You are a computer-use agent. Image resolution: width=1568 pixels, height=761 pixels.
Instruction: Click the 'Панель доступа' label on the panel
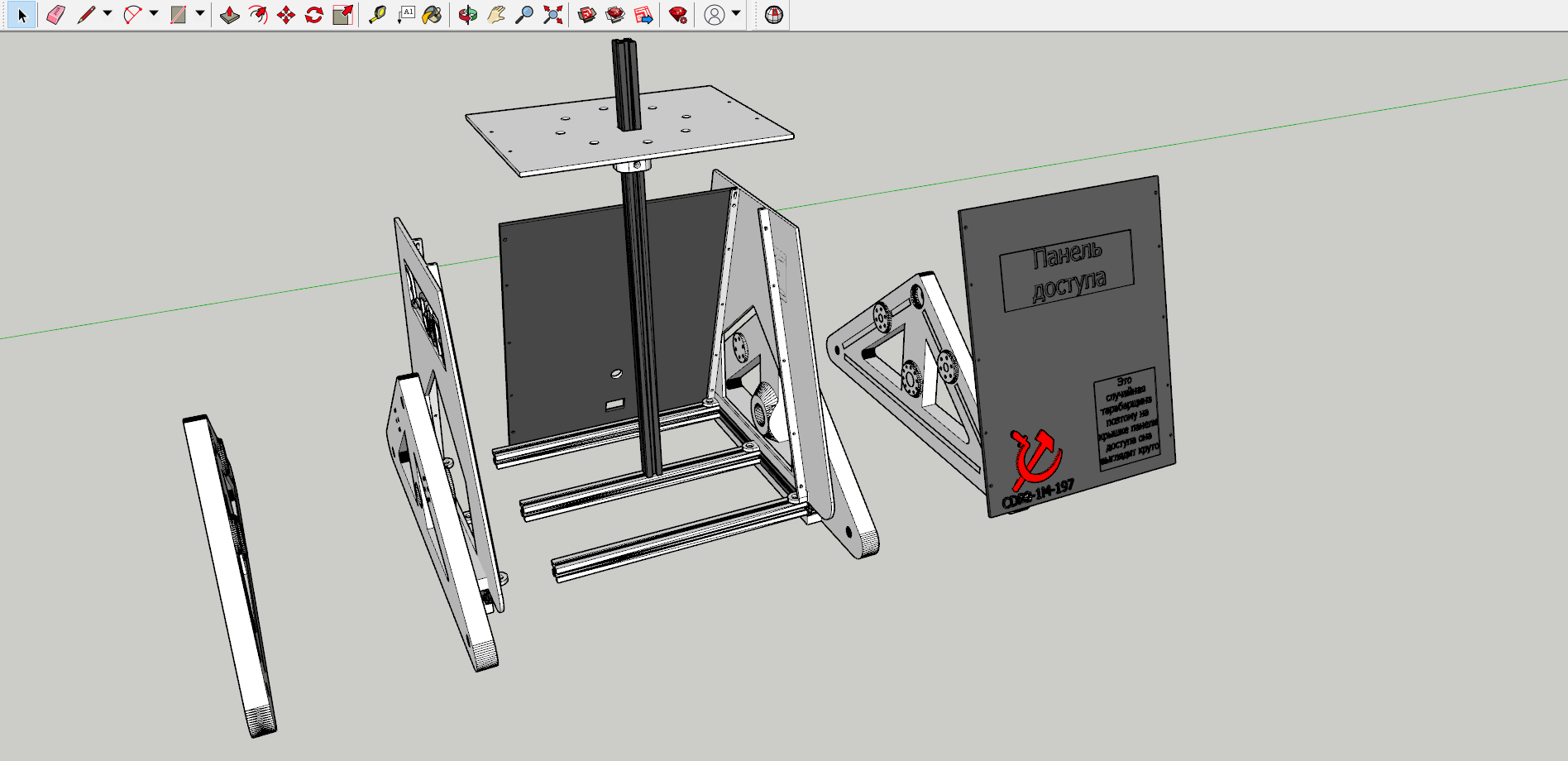tap(1067, 270)
